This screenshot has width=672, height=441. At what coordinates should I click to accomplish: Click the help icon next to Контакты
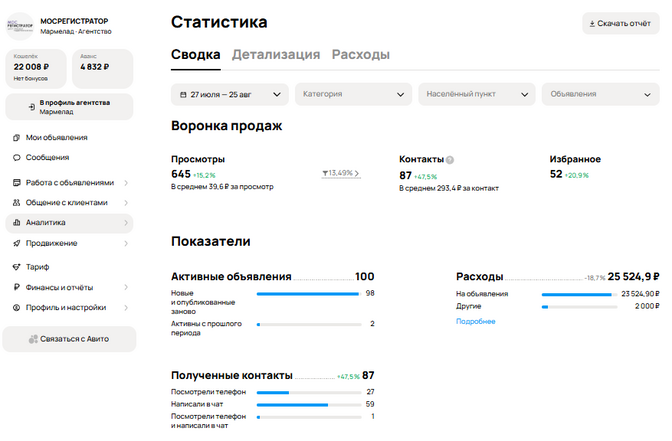450,160
